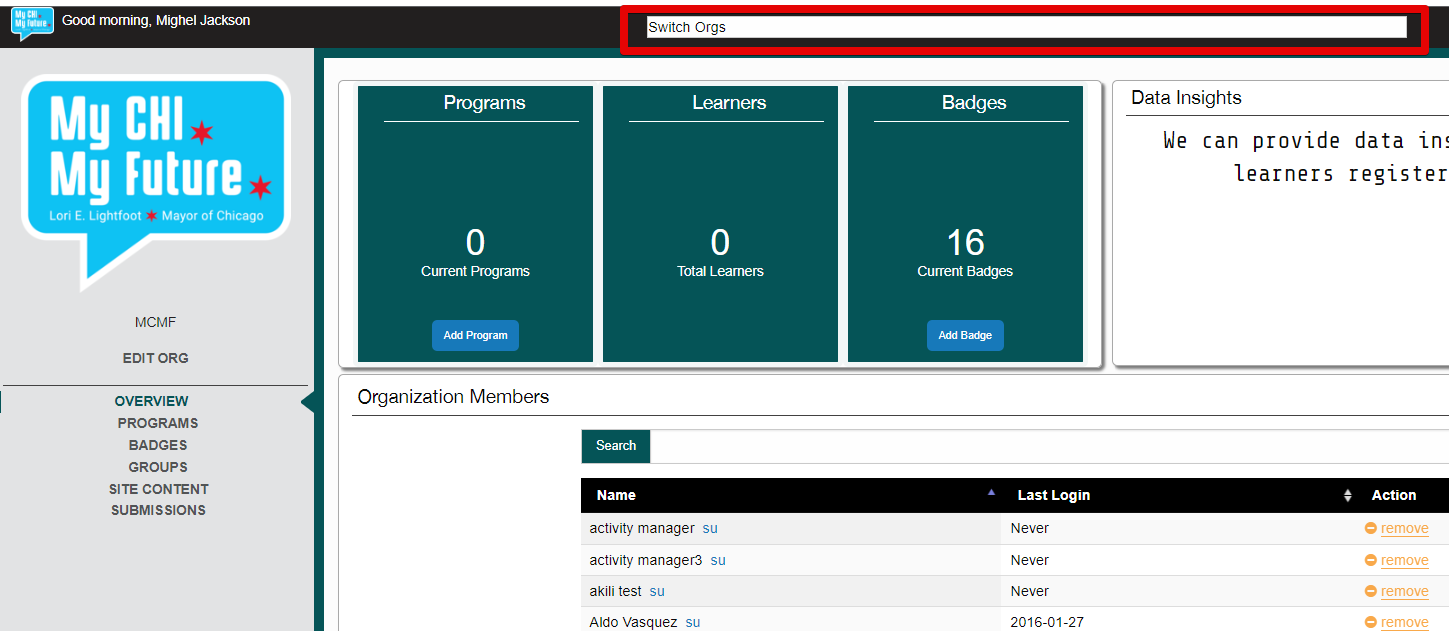Viewport: 1449px width, 631px height.
Task: Open Submissions in the sidebar
Action: (x=158, y=510)
